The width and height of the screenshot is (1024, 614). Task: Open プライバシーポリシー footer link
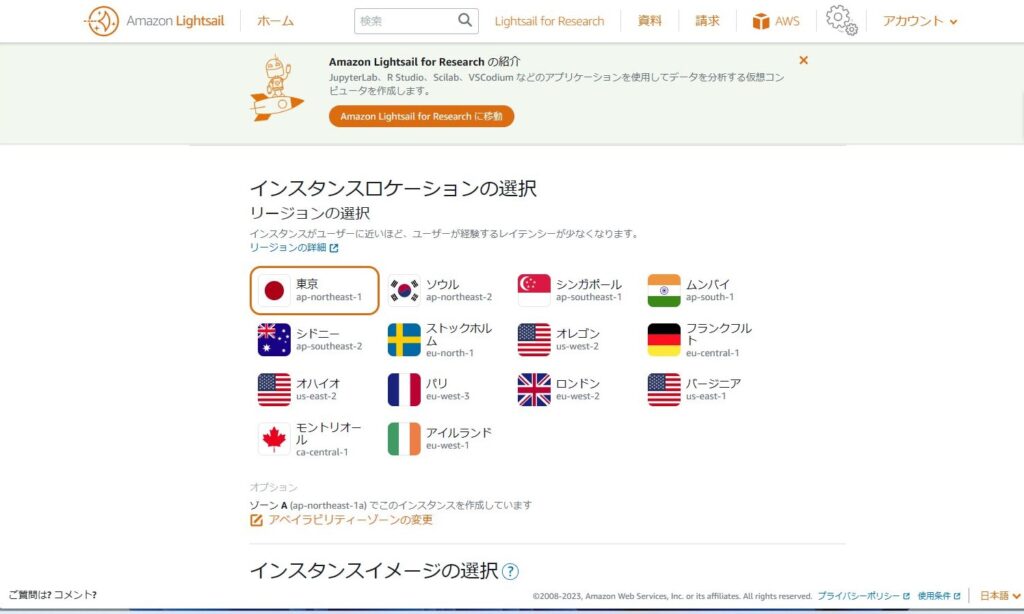coord(859,596)
